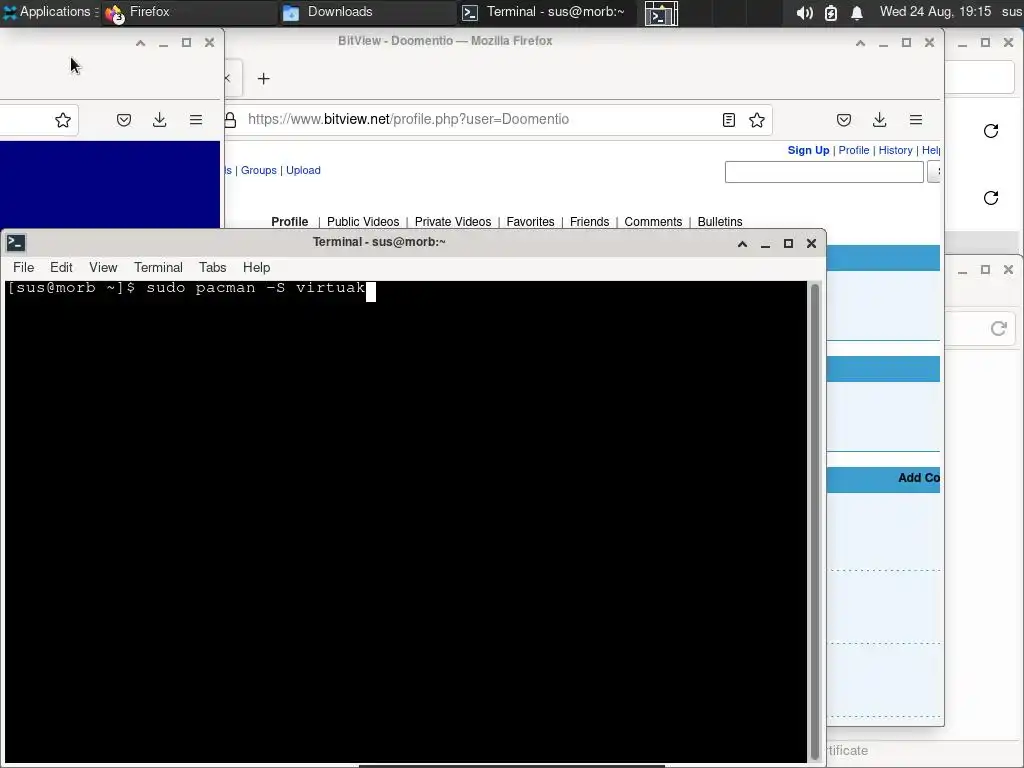Click the Add Co heading on BitView page
Screen dimensions: 1024x768
pos(918,478)
